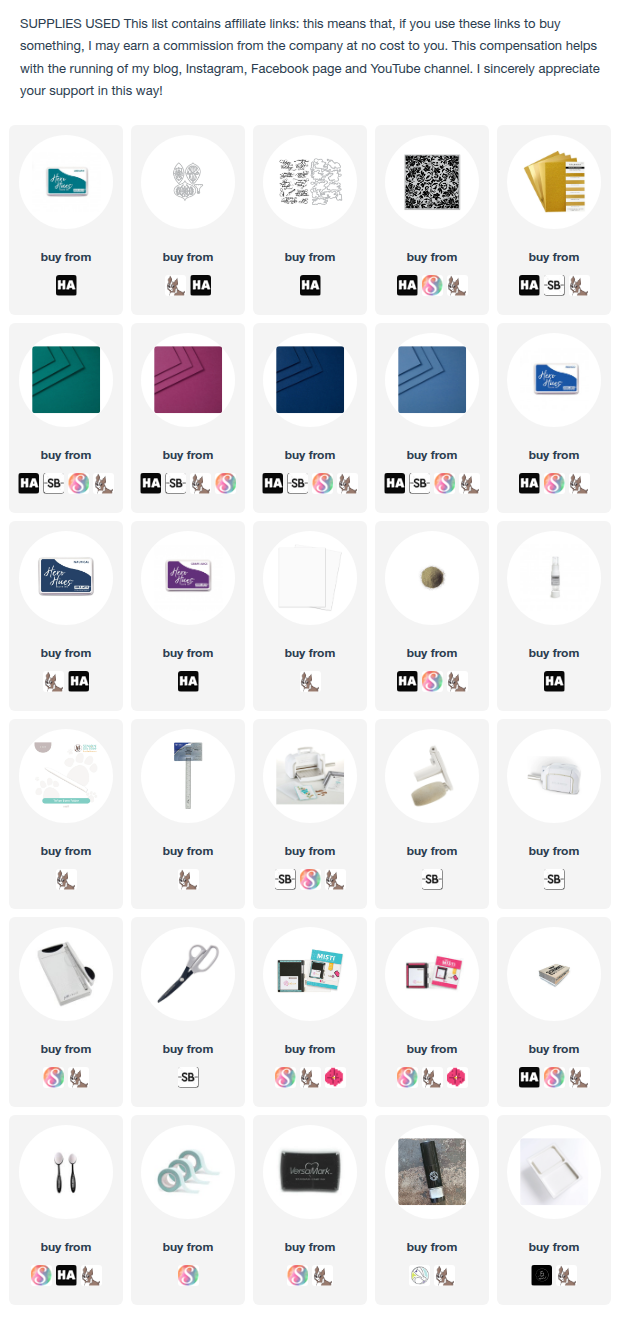Screen dimensions: 620x1325
Task: Click the HA store icon under the teal ink pad
Action: pos(66,285)
